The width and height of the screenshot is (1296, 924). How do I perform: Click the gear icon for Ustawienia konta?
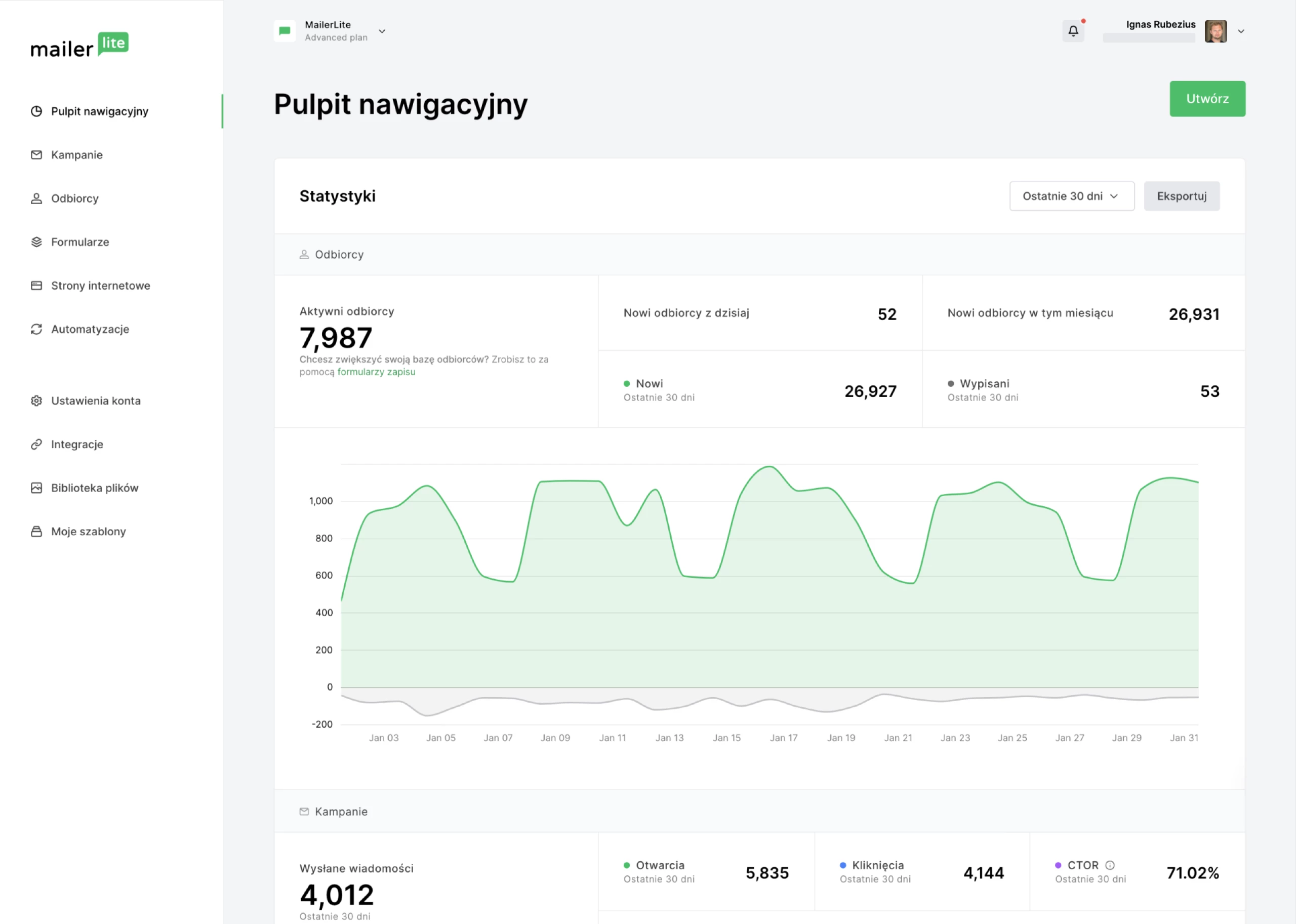point(36,401)
